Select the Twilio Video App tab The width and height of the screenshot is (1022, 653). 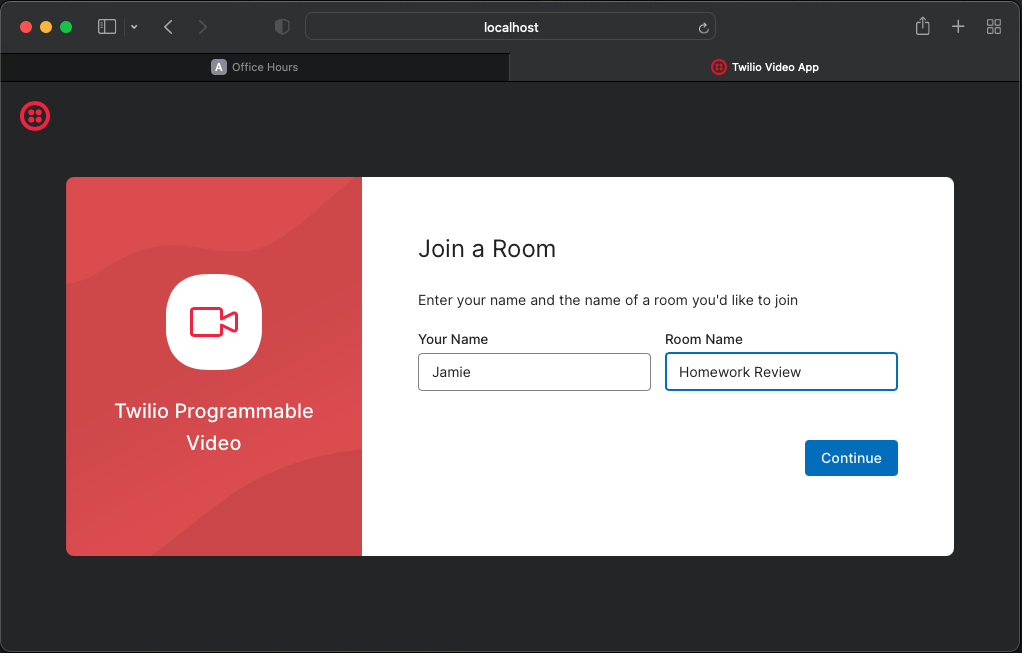pyautogui.click(x=765, y=67)
